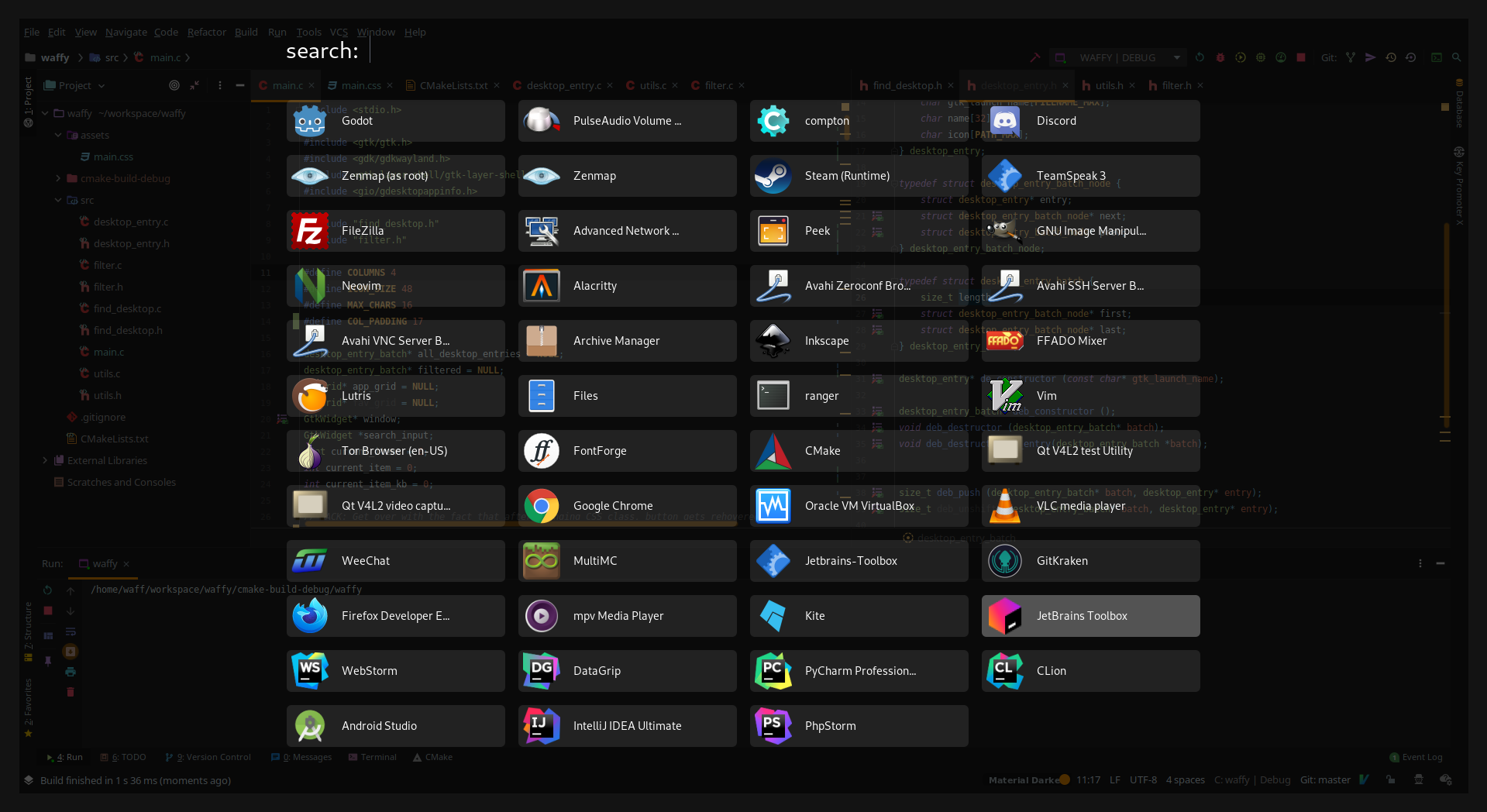
Task: Open the VCS menu in the IDE
Action: tap(339, 33)
